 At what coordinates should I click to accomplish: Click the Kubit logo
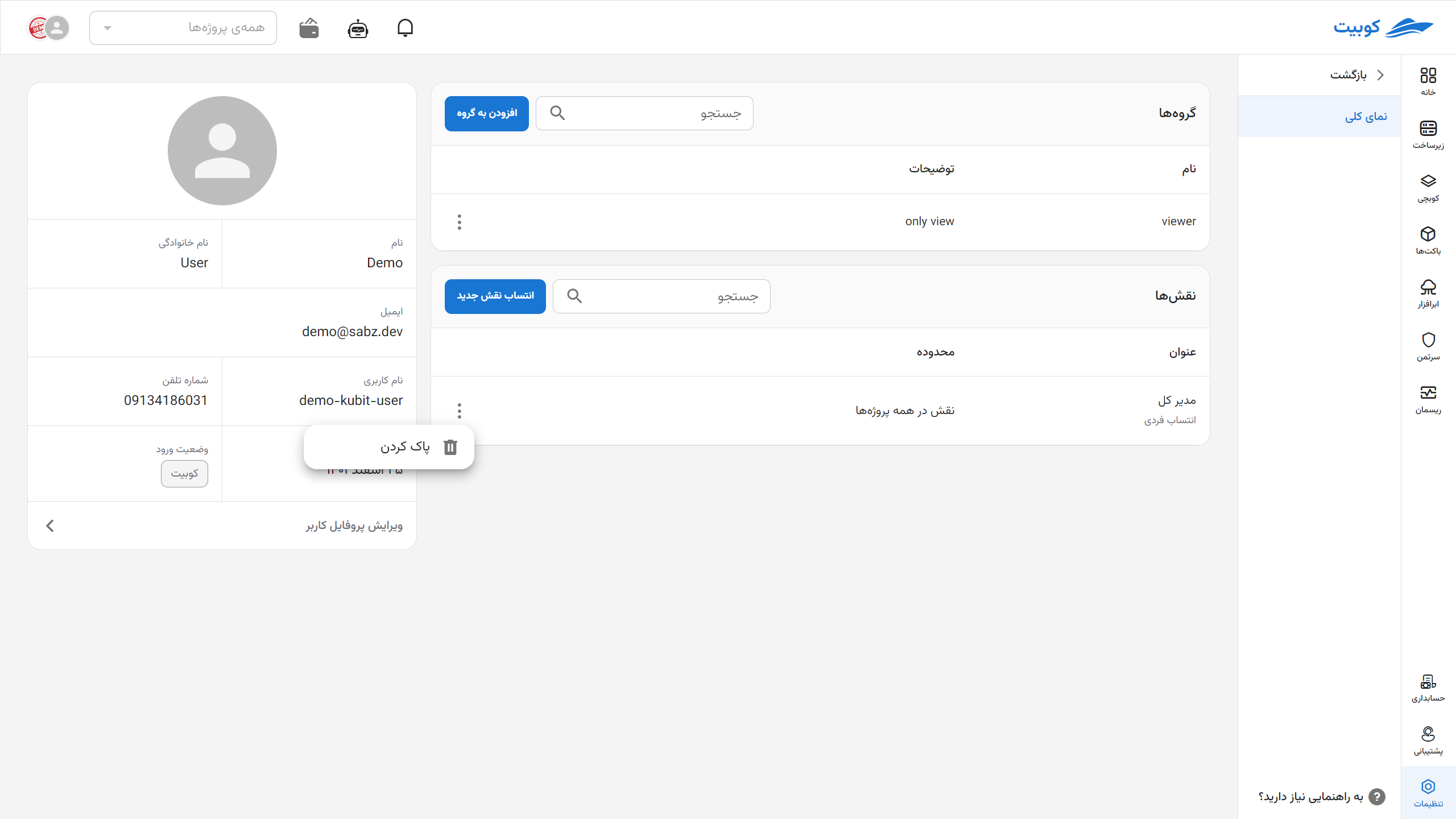pyautogui.click(x=1383, y=27)
